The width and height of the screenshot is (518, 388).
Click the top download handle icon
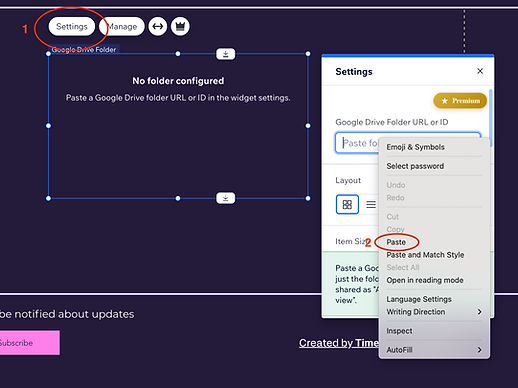click(226, 54)
